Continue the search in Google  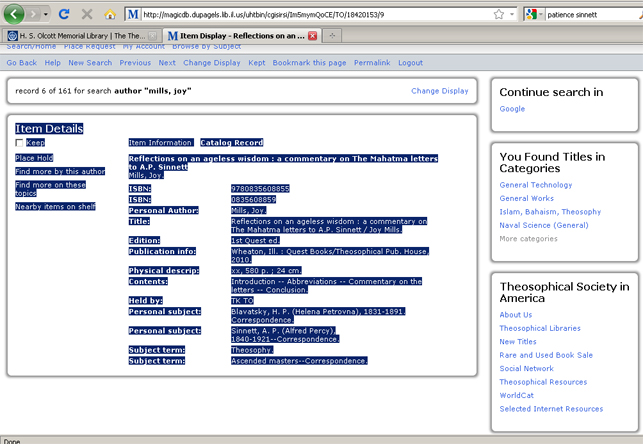512,109
